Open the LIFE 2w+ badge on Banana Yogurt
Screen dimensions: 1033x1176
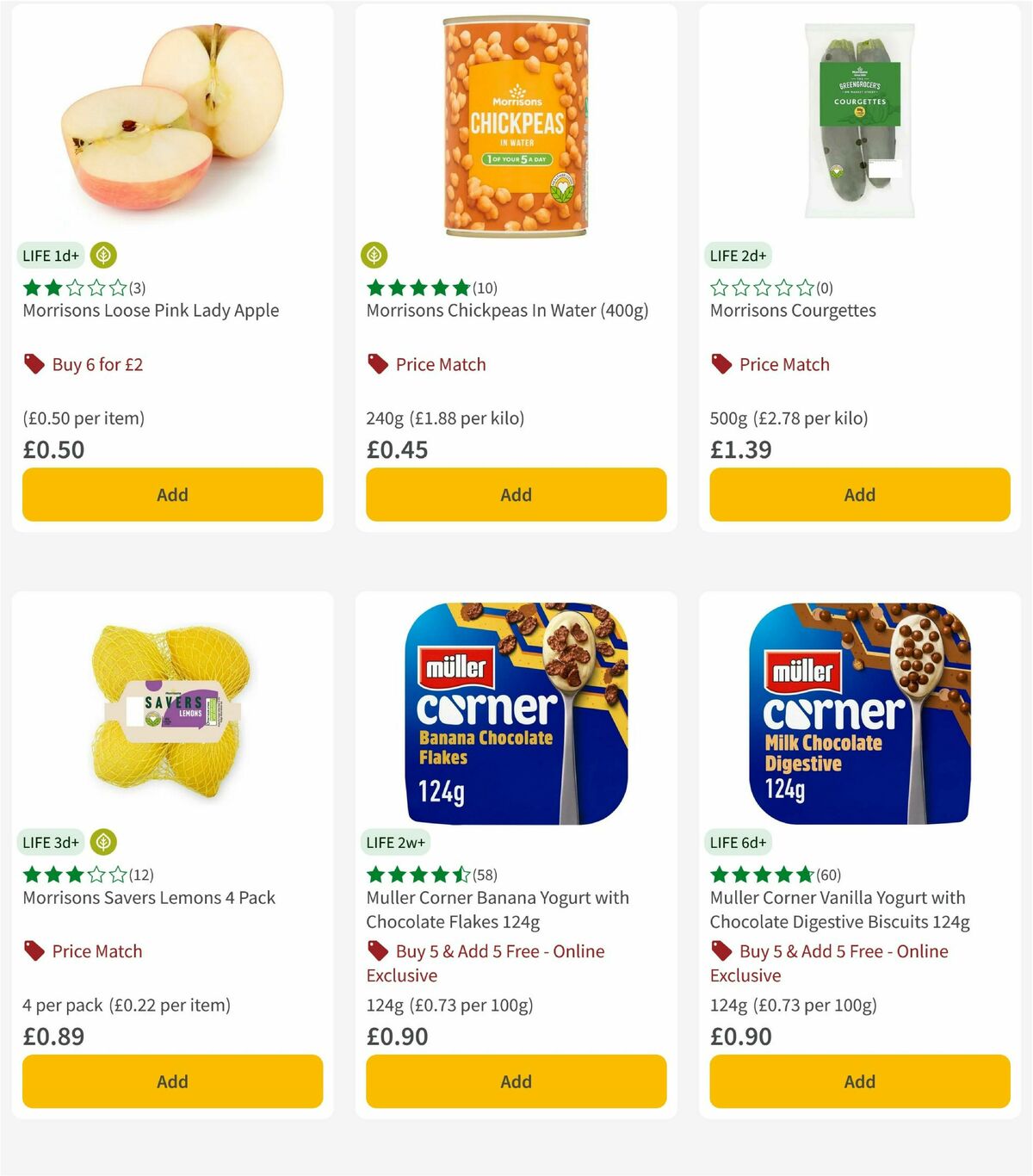395,842
